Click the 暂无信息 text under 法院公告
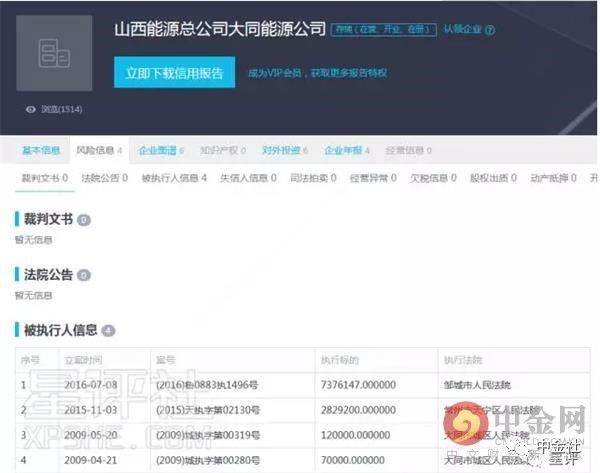 [33, 295]
